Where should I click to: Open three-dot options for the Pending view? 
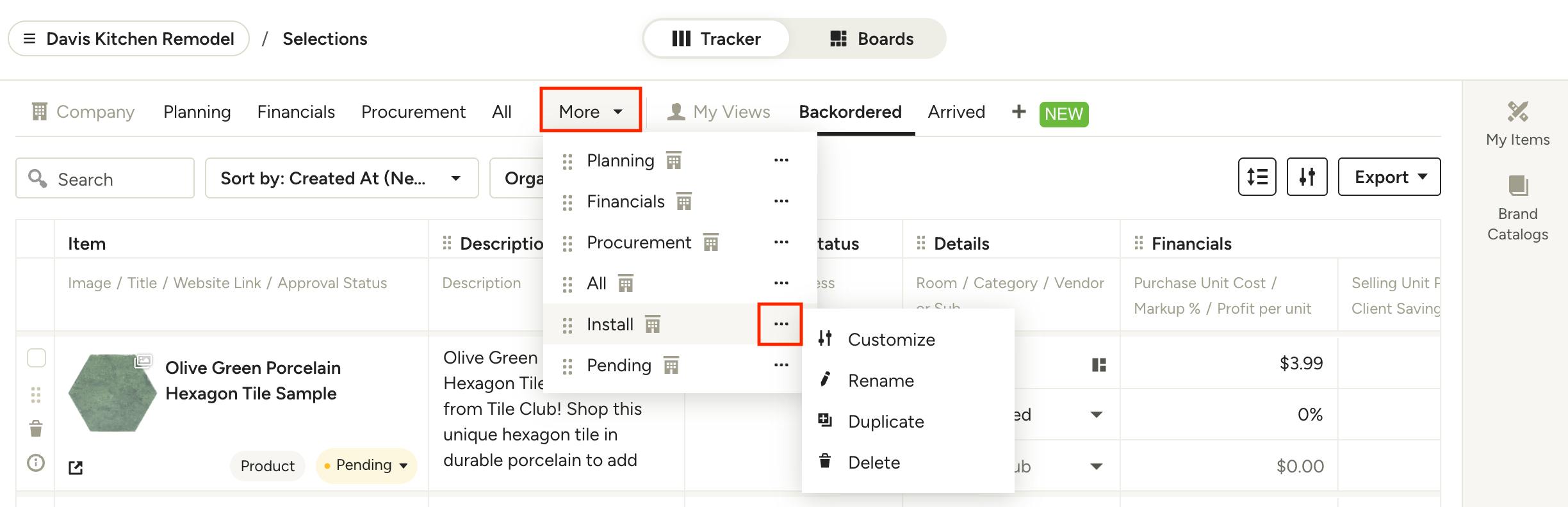[x=781, y=365]
